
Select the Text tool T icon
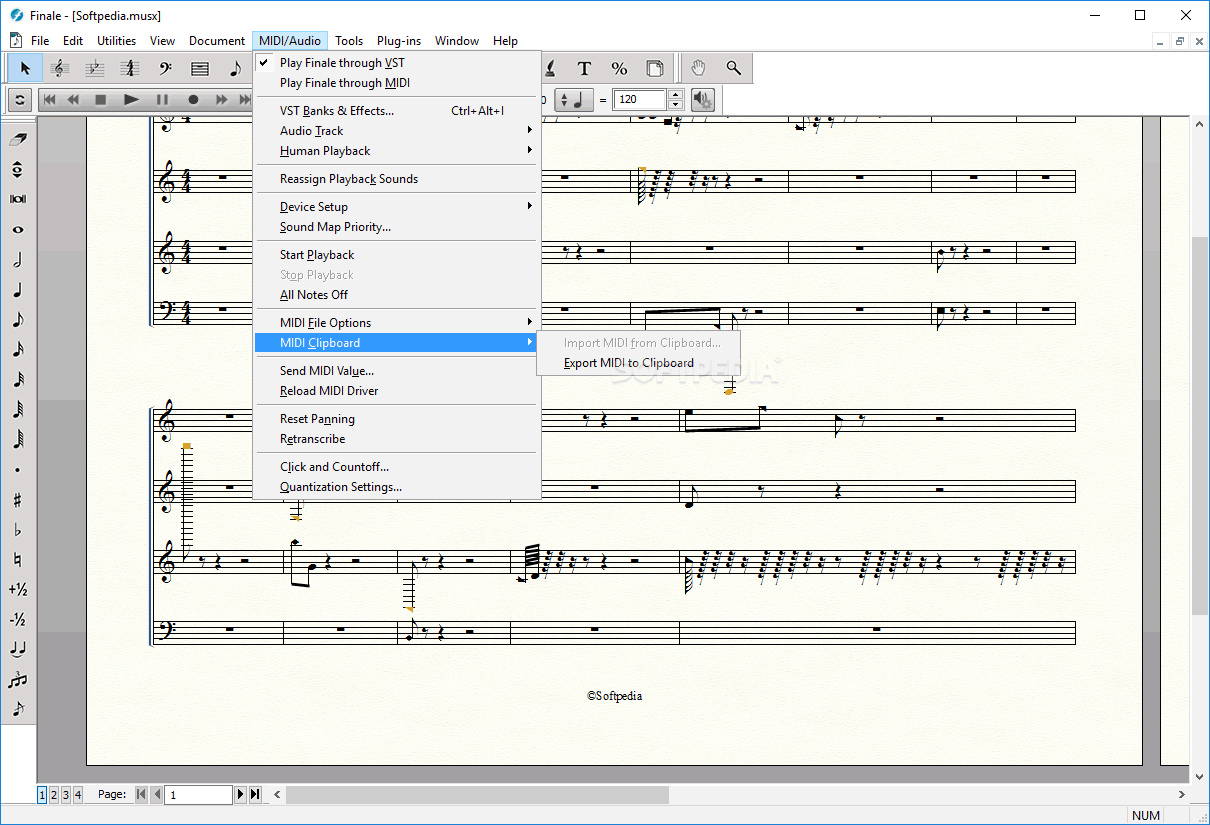click(x=585, y=68)
